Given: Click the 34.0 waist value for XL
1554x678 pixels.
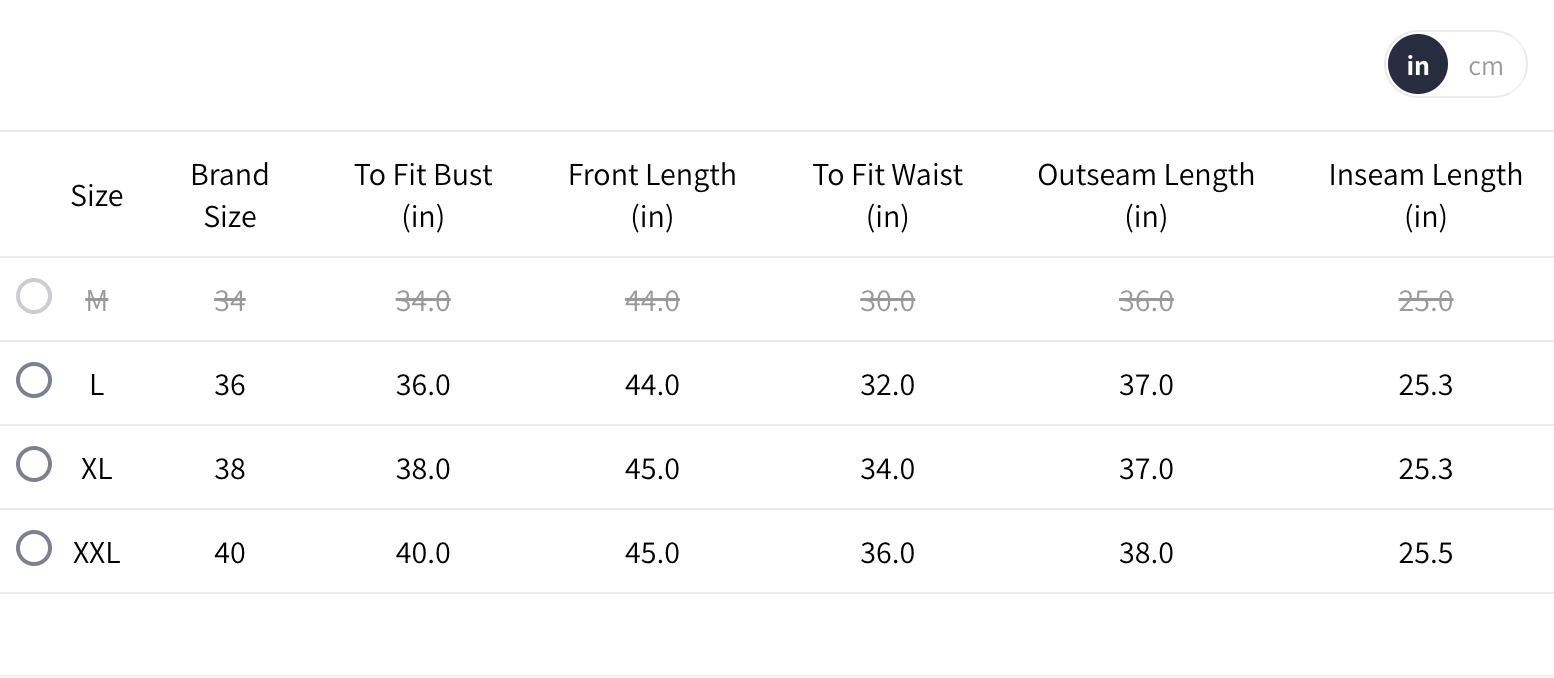Looking at the screenshot, I should pyautogui.click(x=887, y=469).
